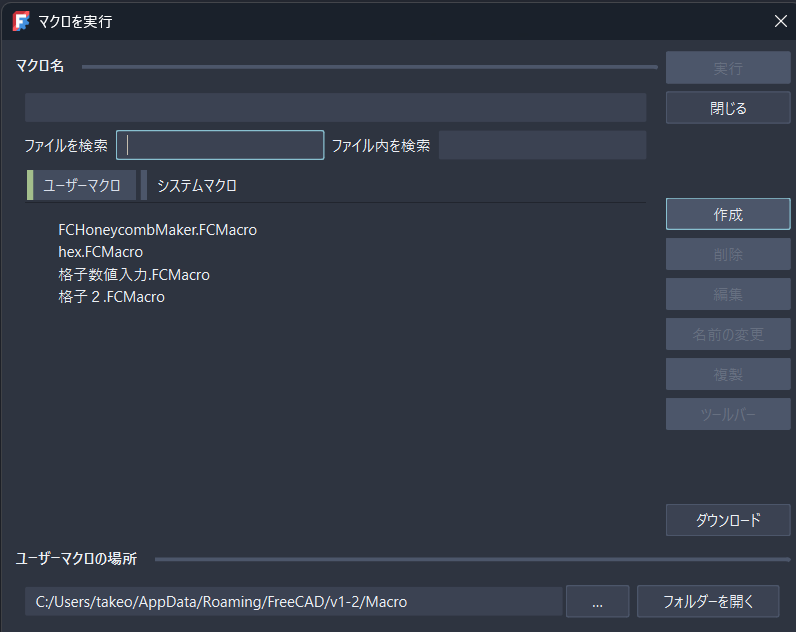Open the システムマクロ tab
796x632 pixels.
coord(196,186)
